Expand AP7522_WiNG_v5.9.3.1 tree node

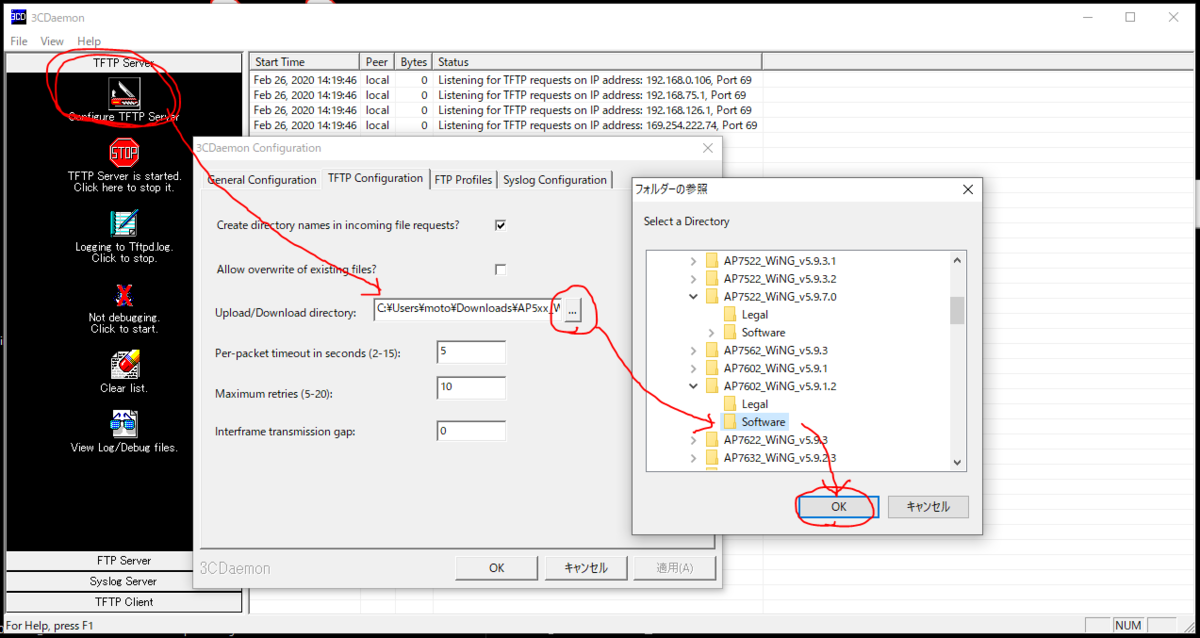pyautogui.click(x=693, y=260)
